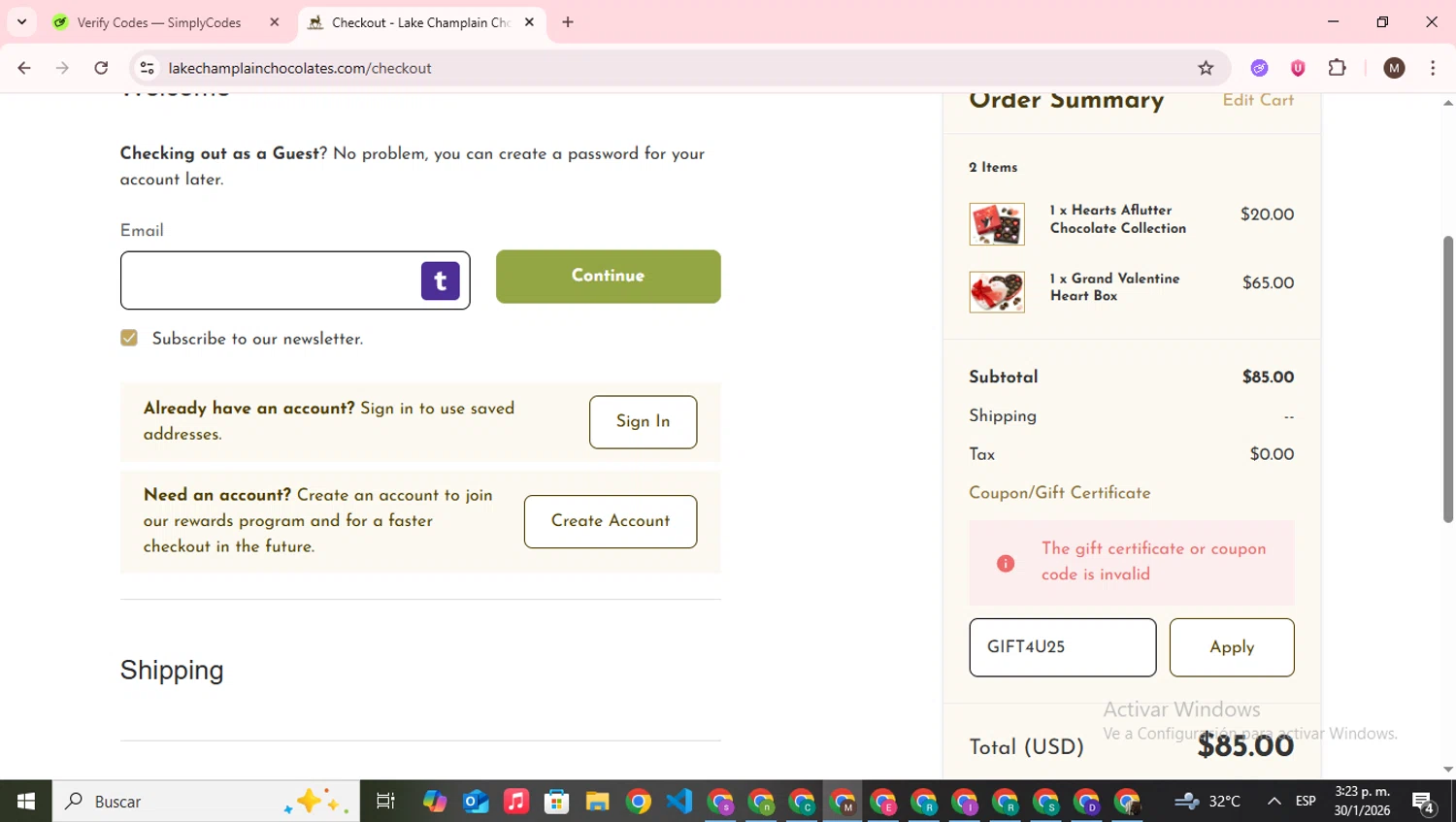
Task: Click the Create Account button
Action: coord(611,521)
